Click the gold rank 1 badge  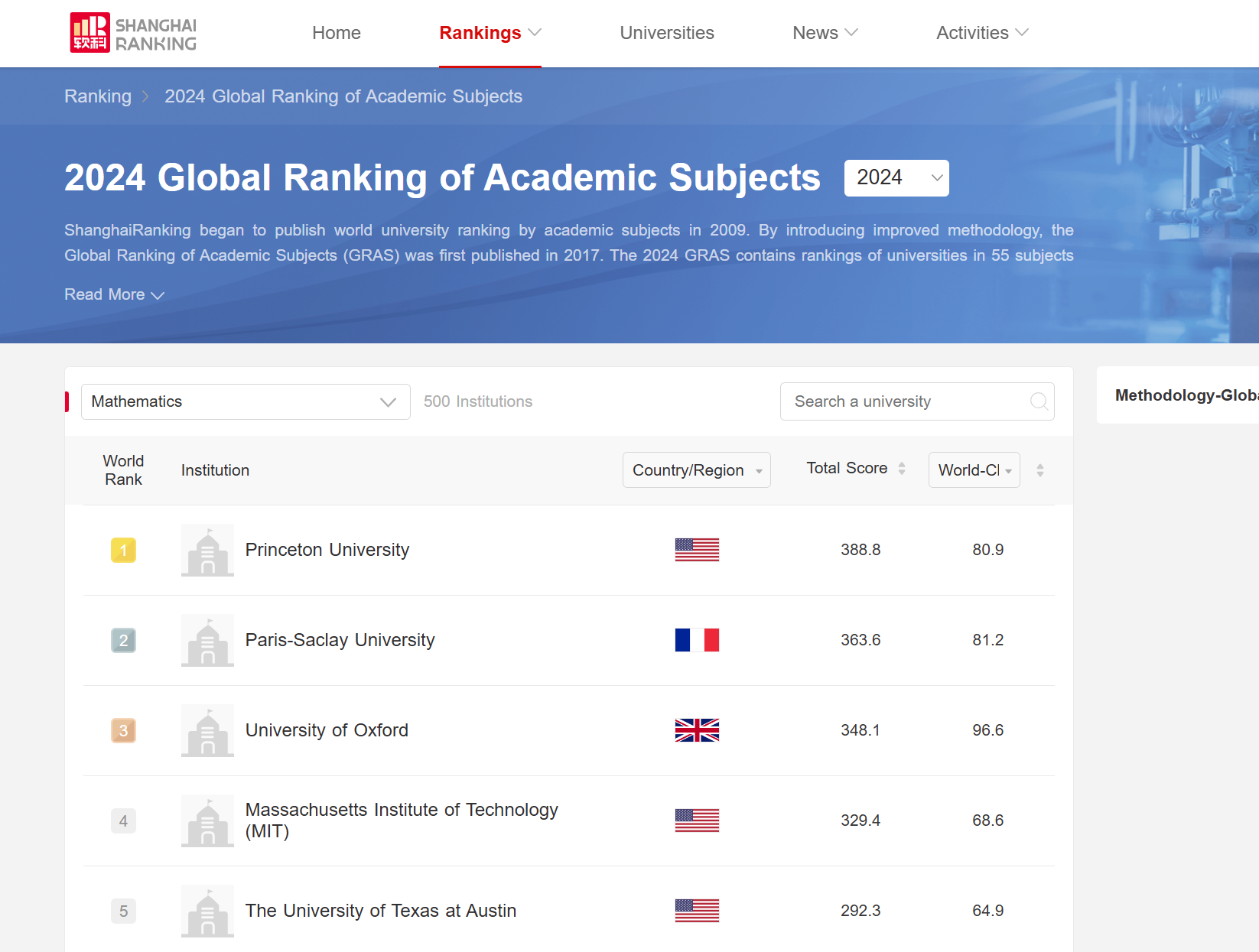point(123,550)
